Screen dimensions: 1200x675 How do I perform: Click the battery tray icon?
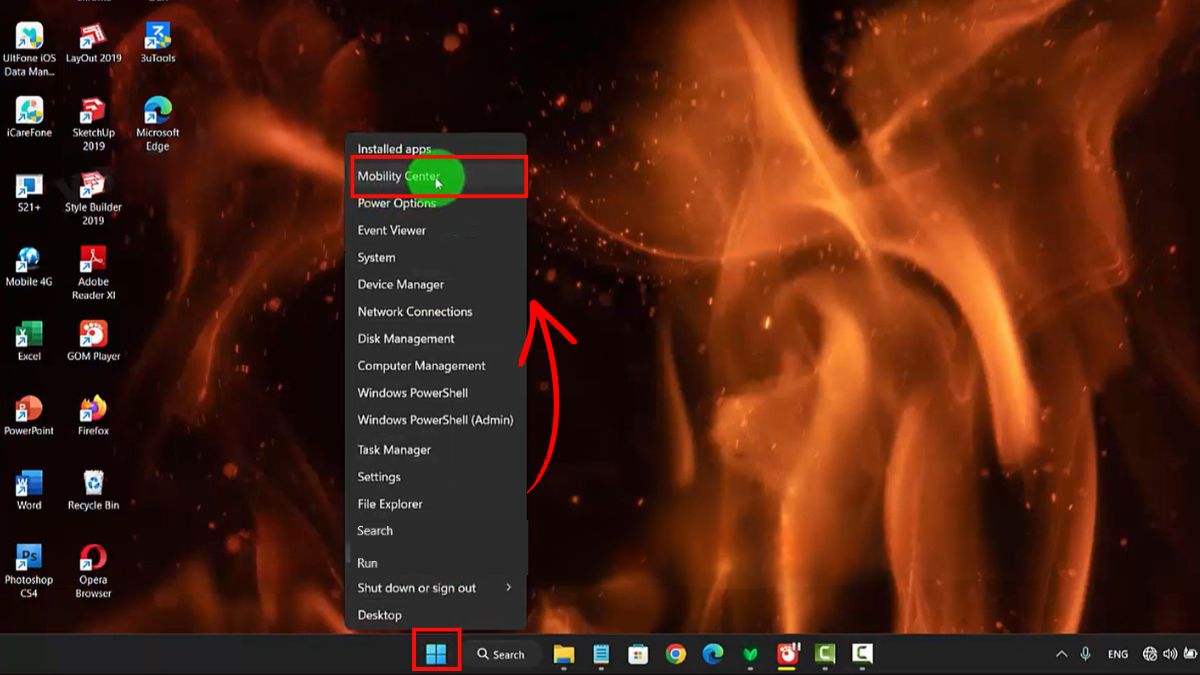coord(1190,654)
